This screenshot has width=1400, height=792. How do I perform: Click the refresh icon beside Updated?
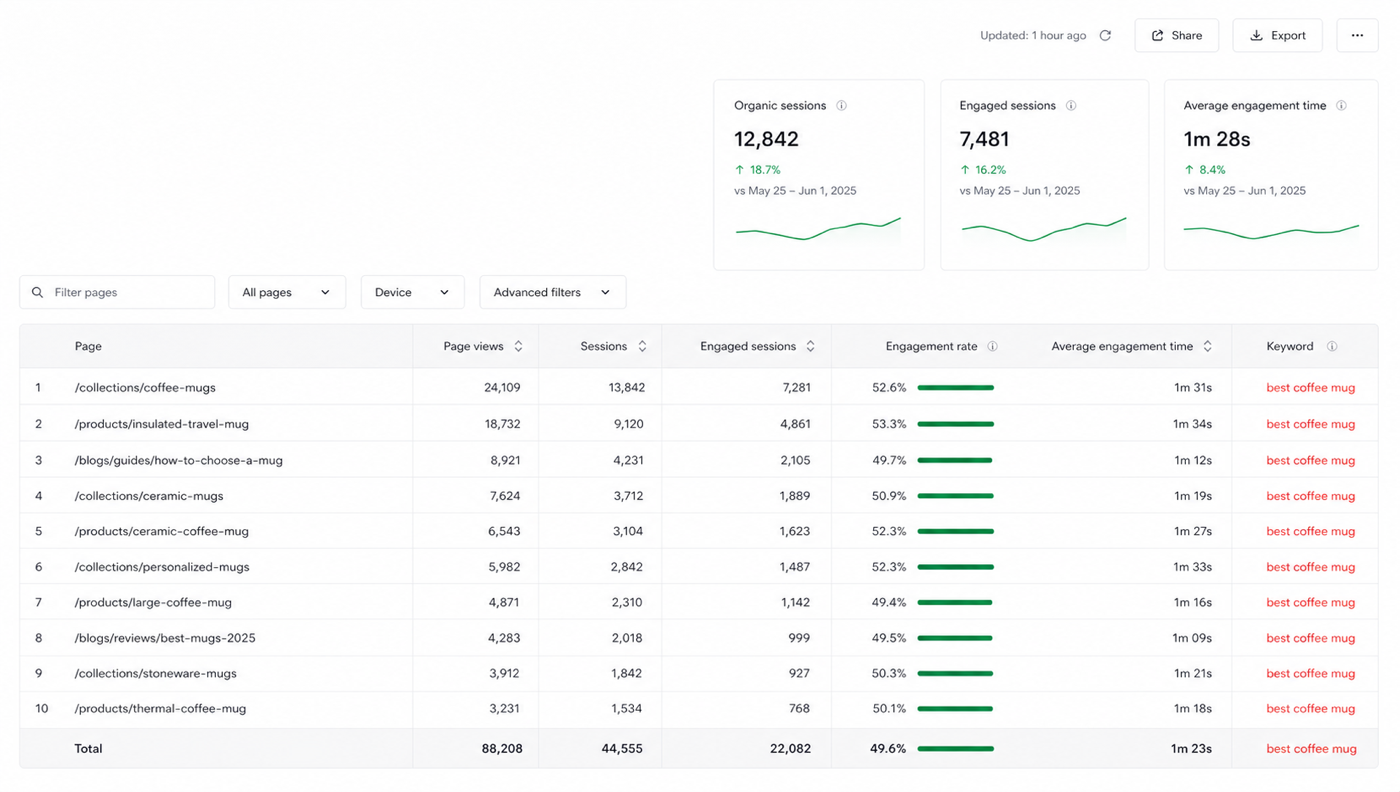coord(1105,36)
